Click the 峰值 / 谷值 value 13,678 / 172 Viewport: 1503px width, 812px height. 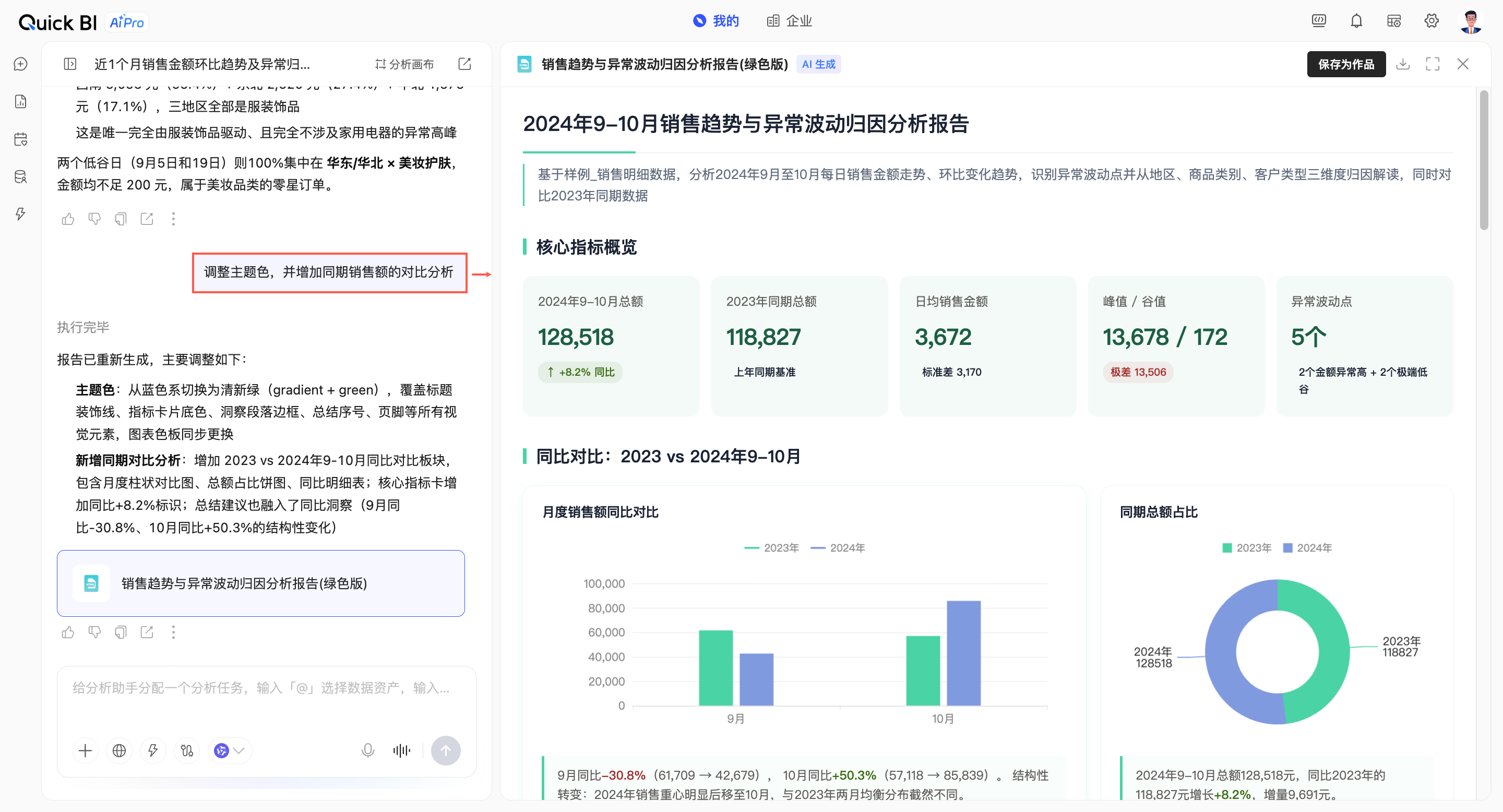click(1165, 337)
